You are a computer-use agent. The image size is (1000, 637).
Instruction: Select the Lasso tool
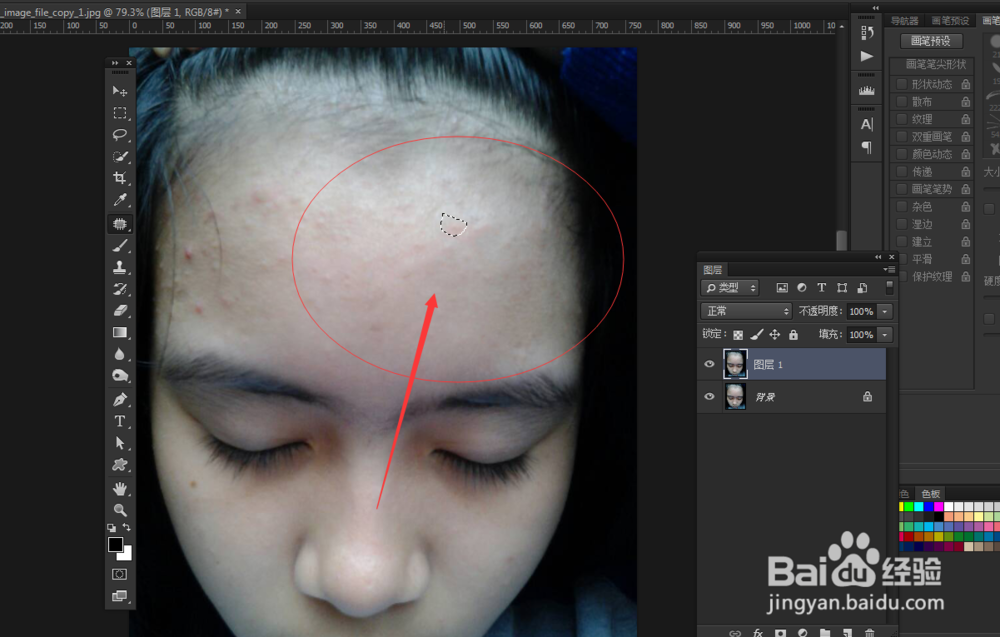pos(119,135)
